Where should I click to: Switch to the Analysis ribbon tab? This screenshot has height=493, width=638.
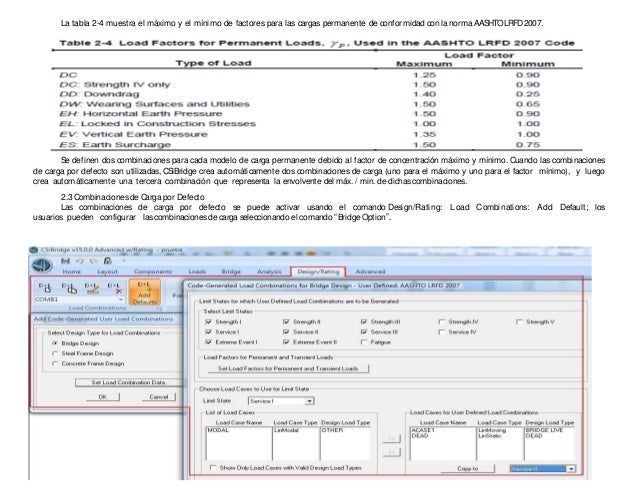269,271
